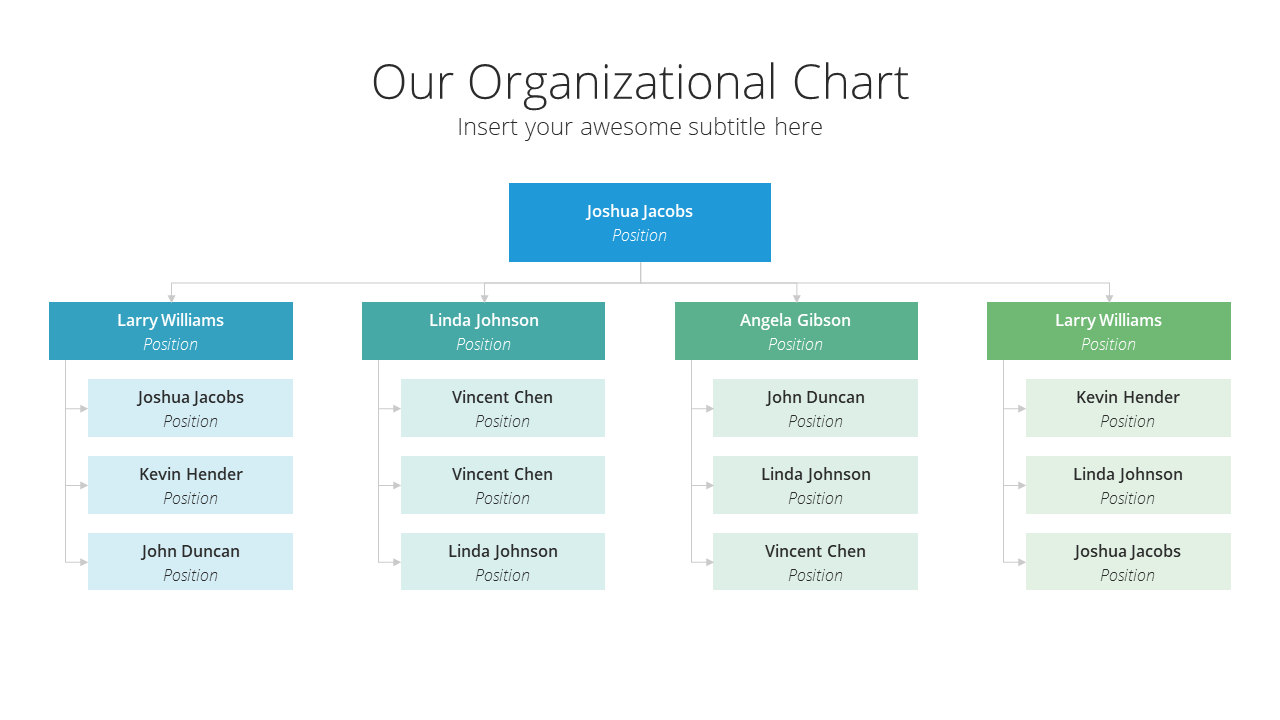Select Linda Johnson under Angela Gibson
This screenshot has height=720, width=1280.
click(x=815, y=485)
